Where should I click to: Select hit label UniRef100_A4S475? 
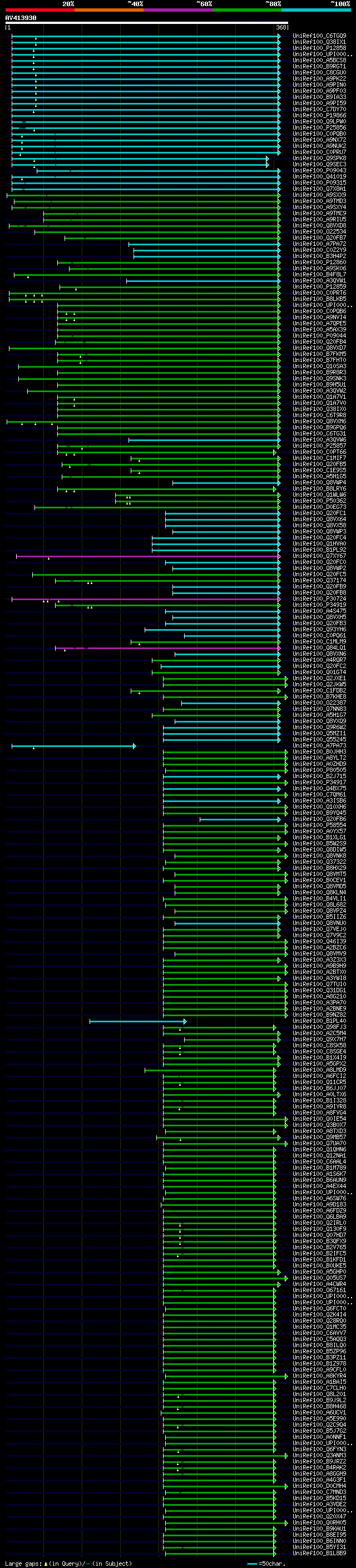pyautogui.click(x=319, y=611)
